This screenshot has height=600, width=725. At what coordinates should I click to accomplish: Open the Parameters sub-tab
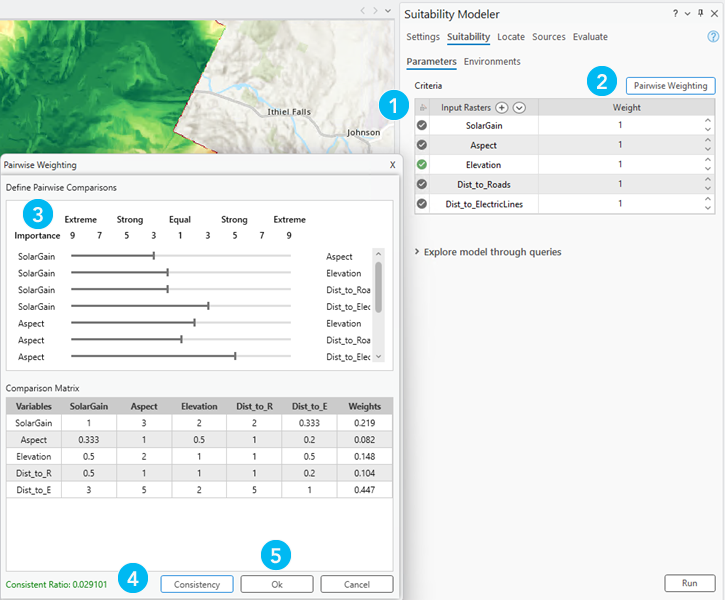coord(431,61)
